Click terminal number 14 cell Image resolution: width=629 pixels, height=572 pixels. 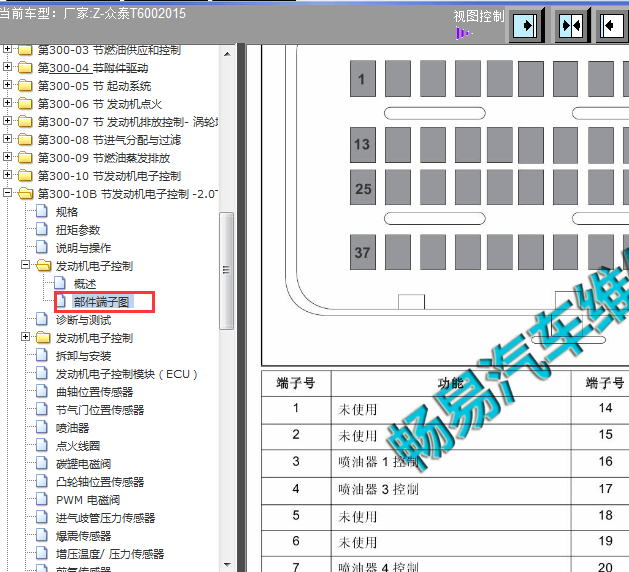601,410
